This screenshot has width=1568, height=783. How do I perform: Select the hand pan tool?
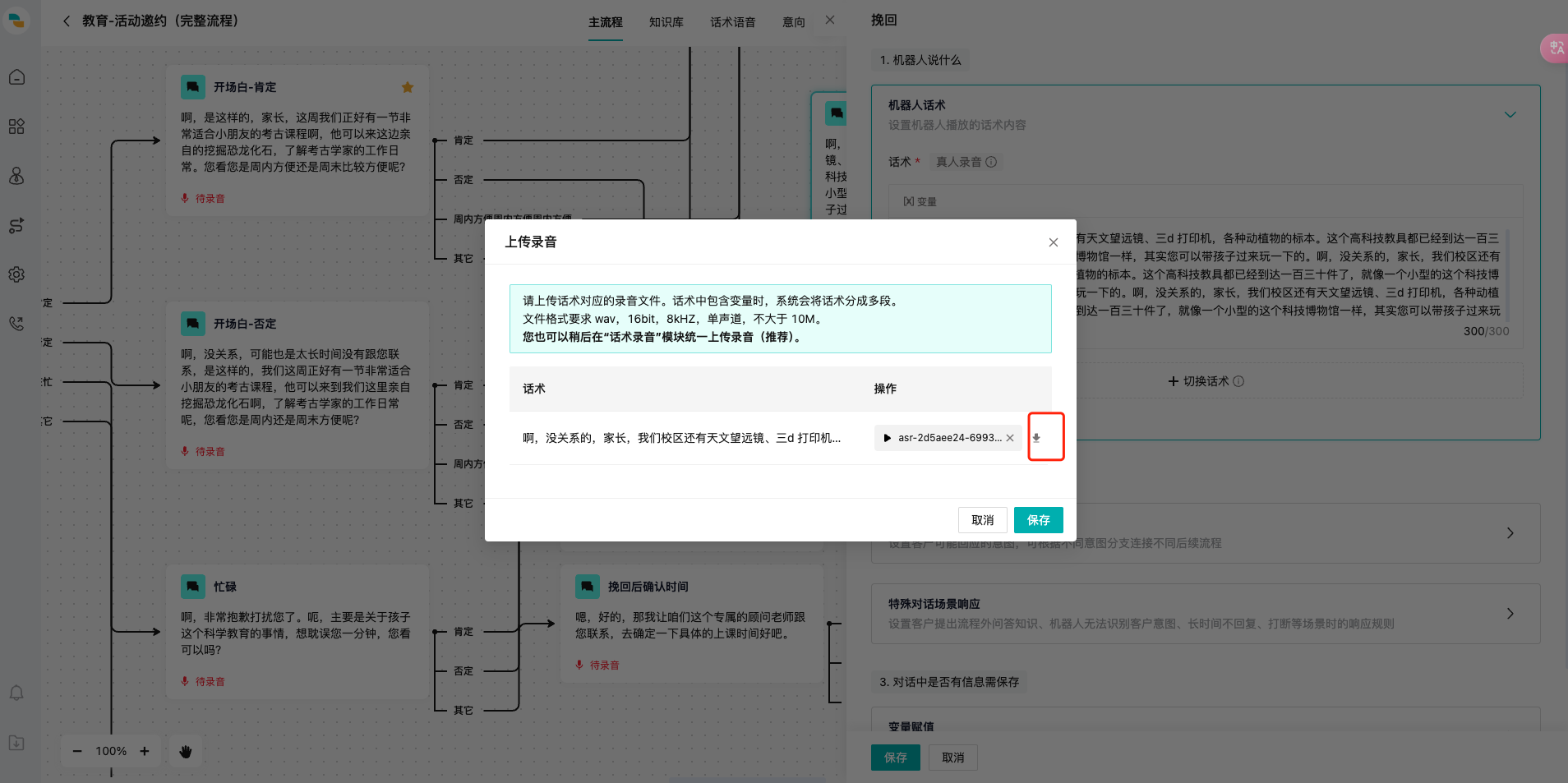coord(186,751)
